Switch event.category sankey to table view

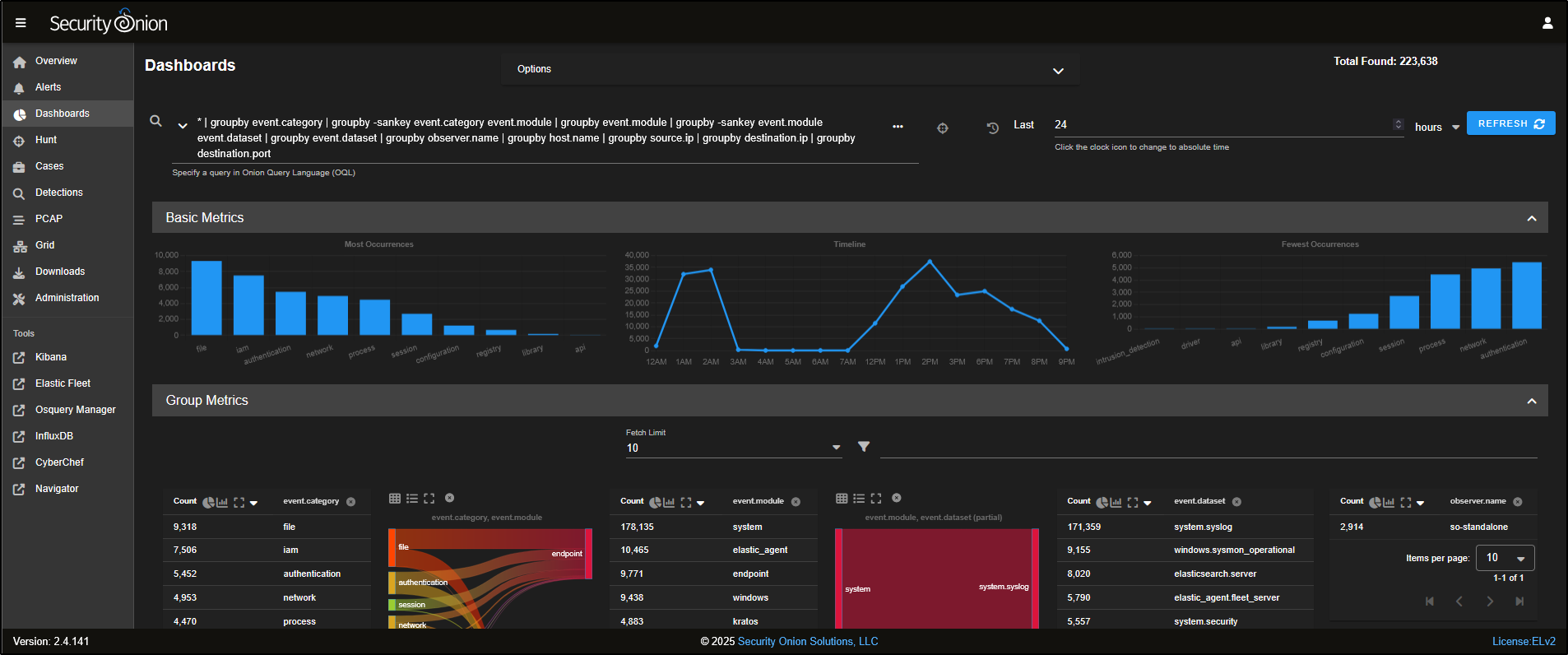(x=395, y=499)
